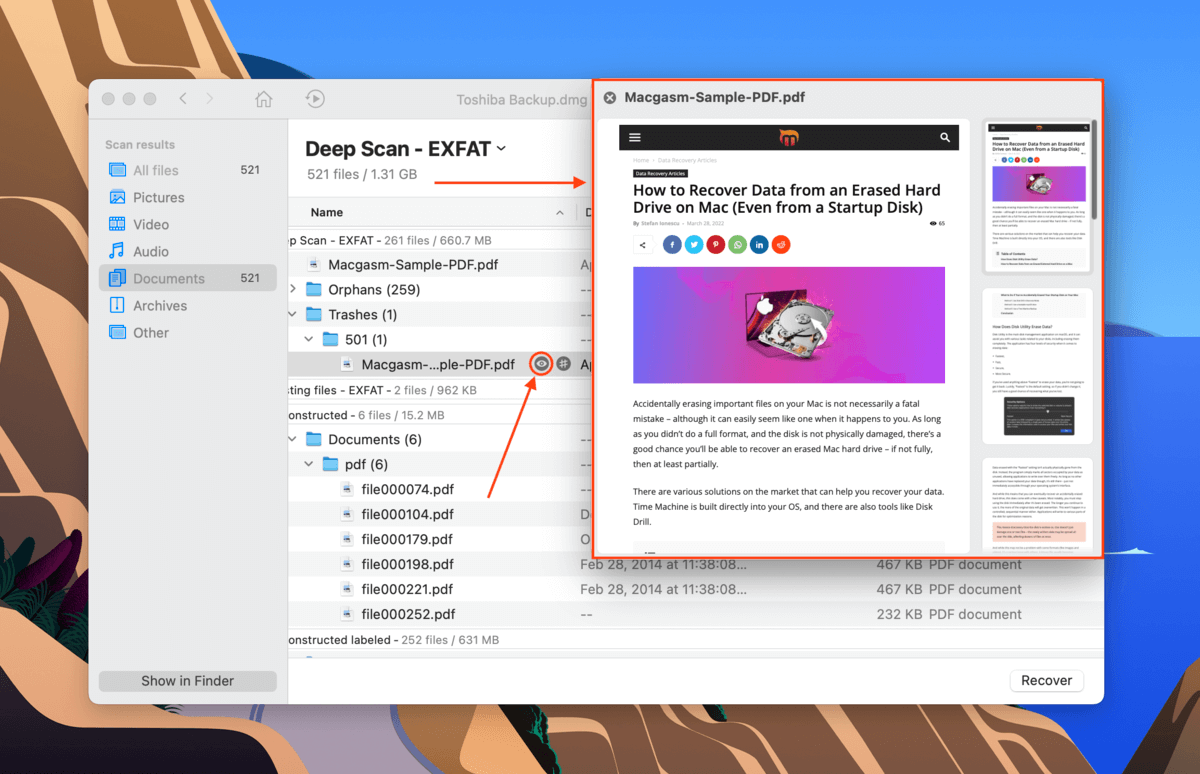This screenshot has height=774, width=1200.
Task: Select the Documents category
Action: click(x=187, y=278)
